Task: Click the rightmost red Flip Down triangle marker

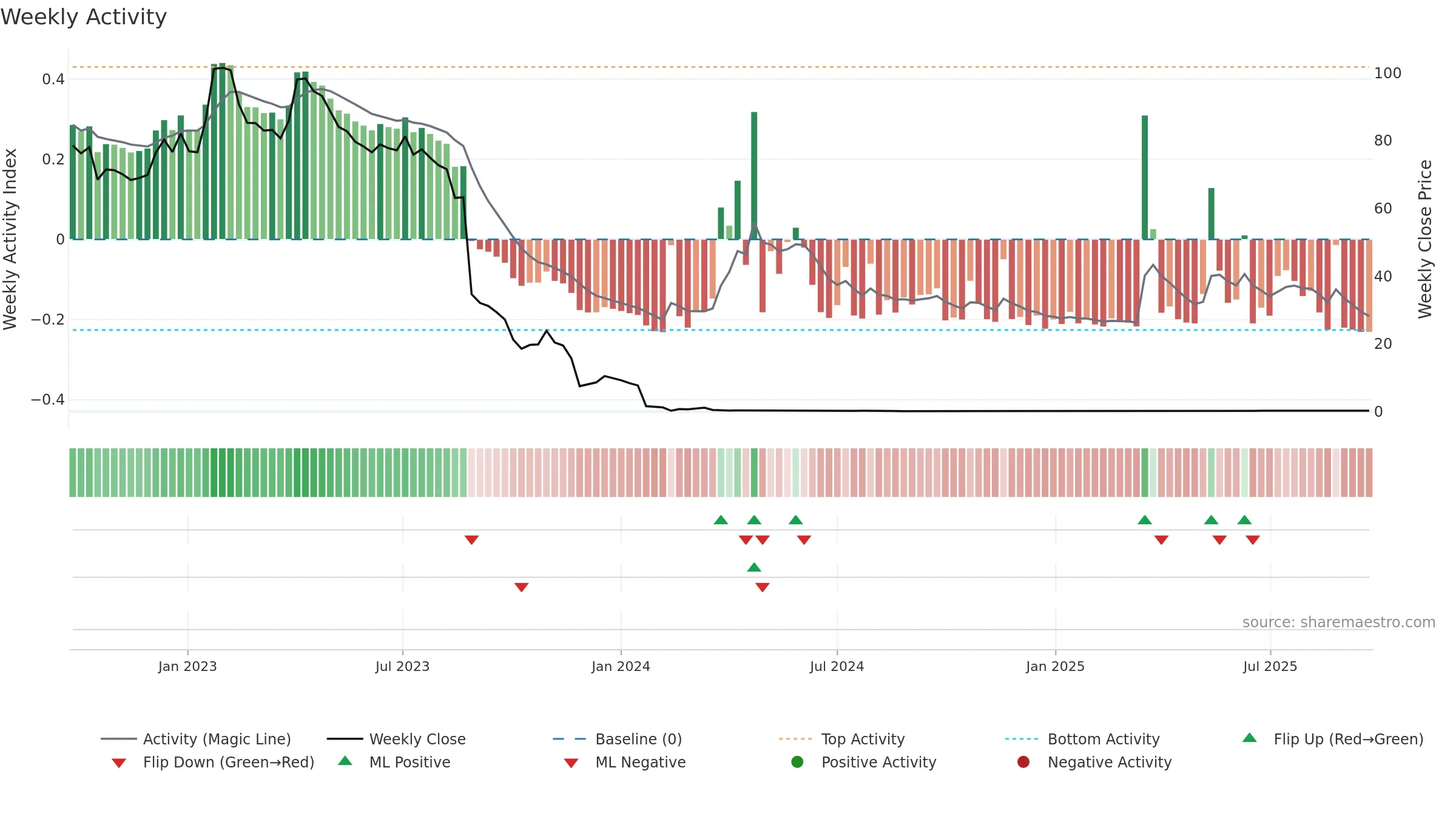Action: (x=1253, y=540)
